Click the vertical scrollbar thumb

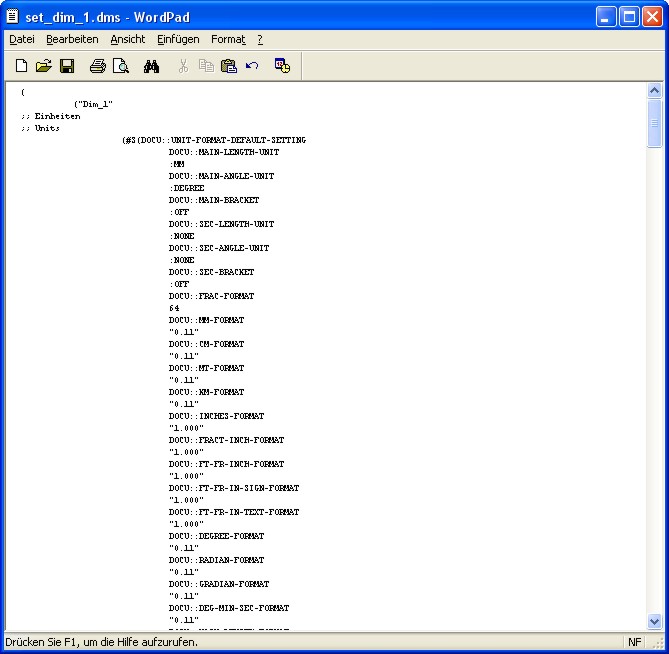click(x=655, y=124)
